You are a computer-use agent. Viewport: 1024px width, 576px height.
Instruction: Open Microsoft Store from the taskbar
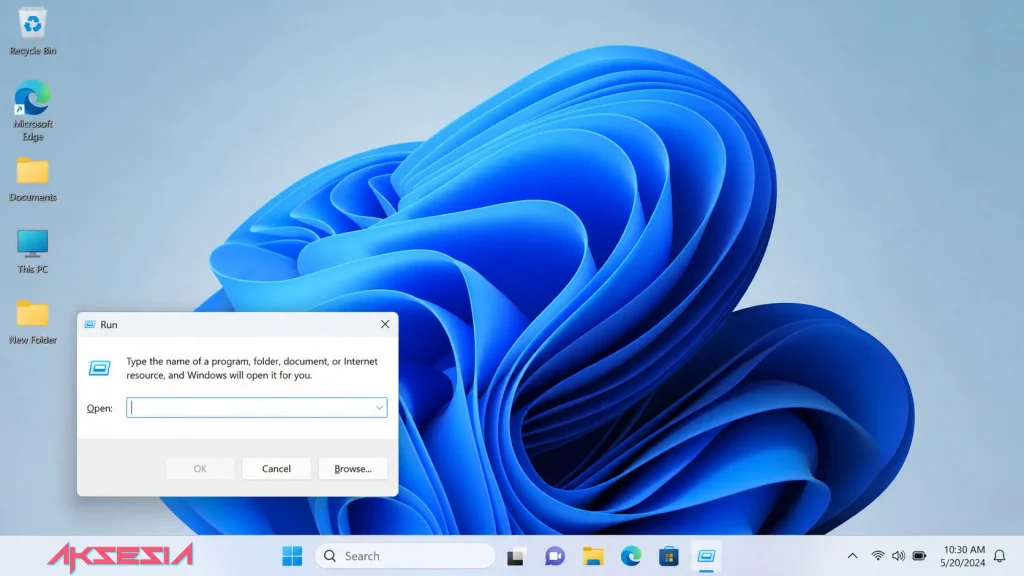[x=669, y=556]
